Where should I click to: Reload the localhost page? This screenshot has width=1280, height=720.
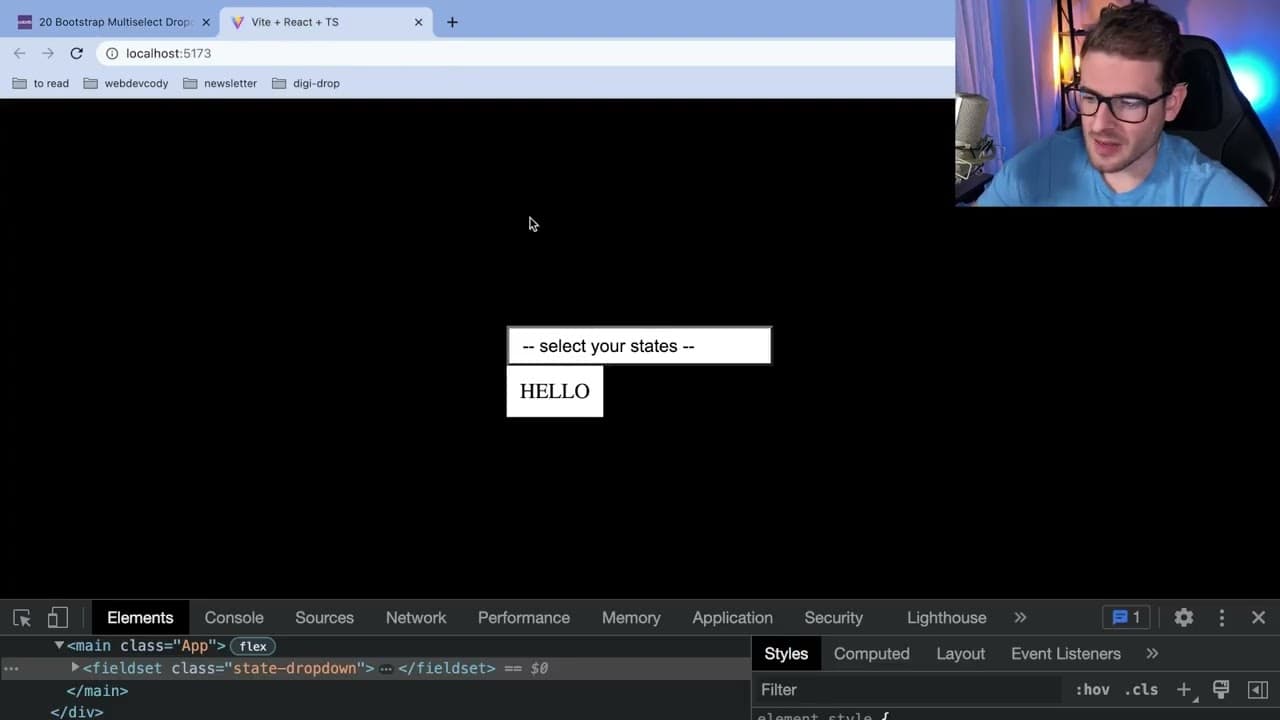(76, 53)
